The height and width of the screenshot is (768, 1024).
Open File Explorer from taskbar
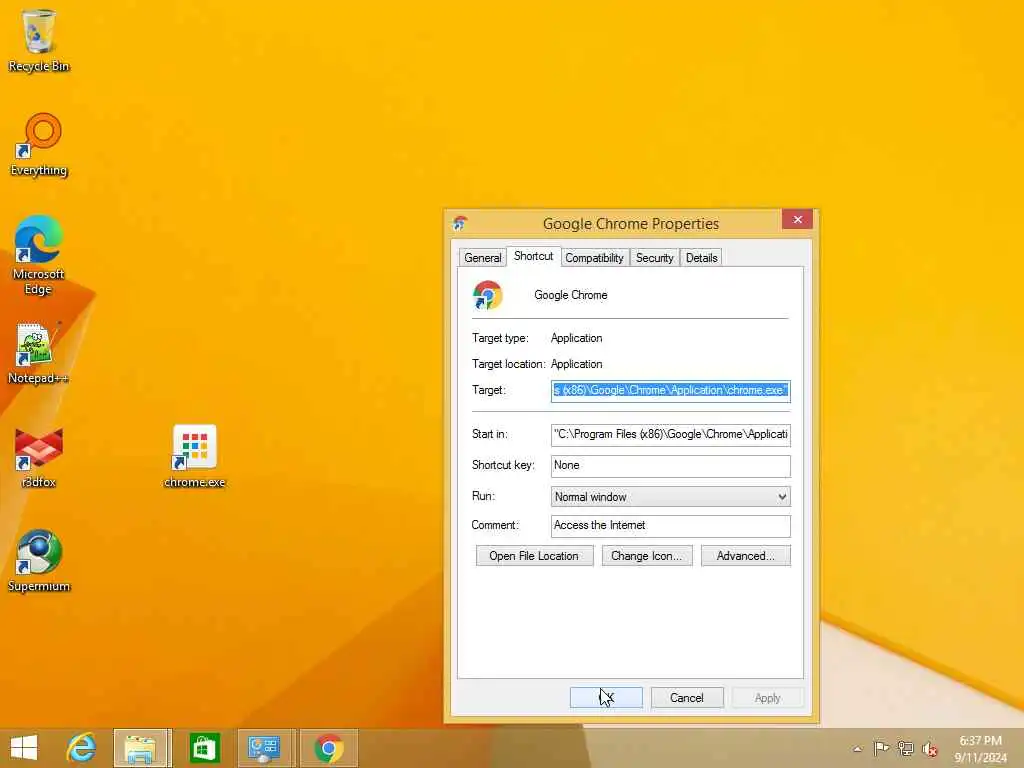click(142, 748)
